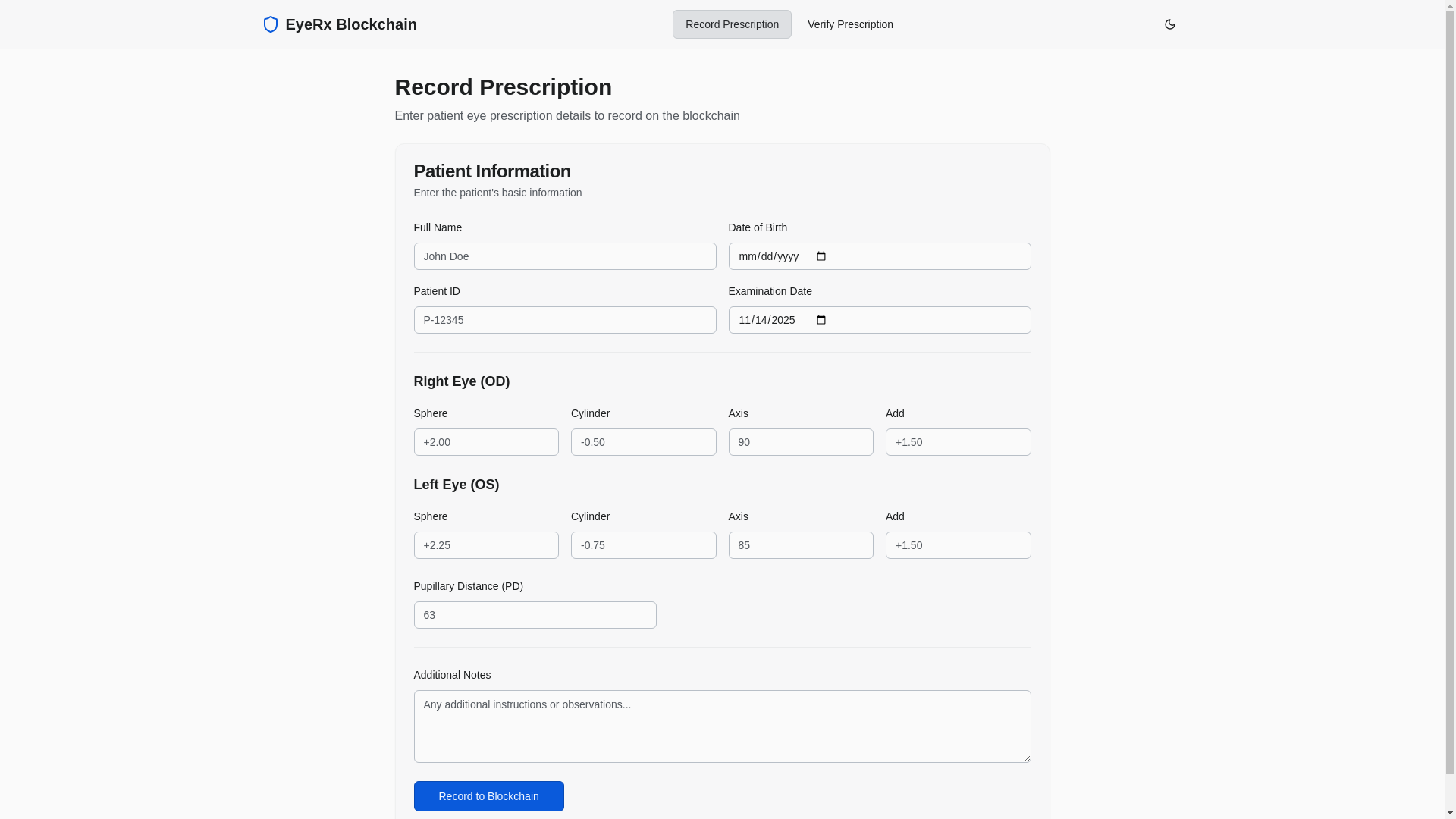The width and height of the screenshot is (1456, 819).
Task: Open Date of Birth calendar picker icon
Action: (x=821, y=256)
